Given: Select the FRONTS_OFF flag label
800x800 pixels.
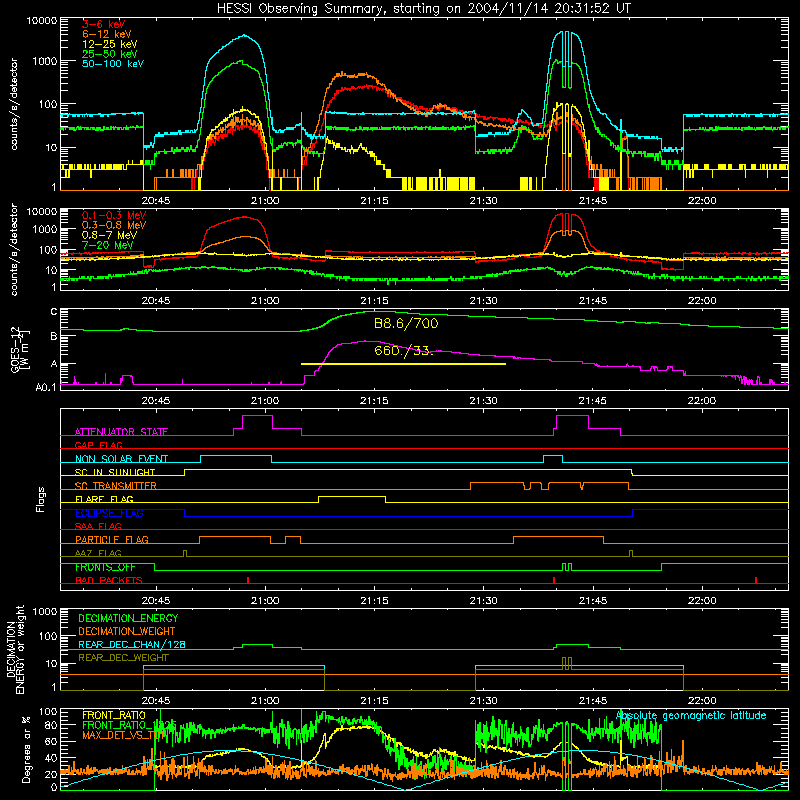Looking at the screenshot, I should [105, 567].
